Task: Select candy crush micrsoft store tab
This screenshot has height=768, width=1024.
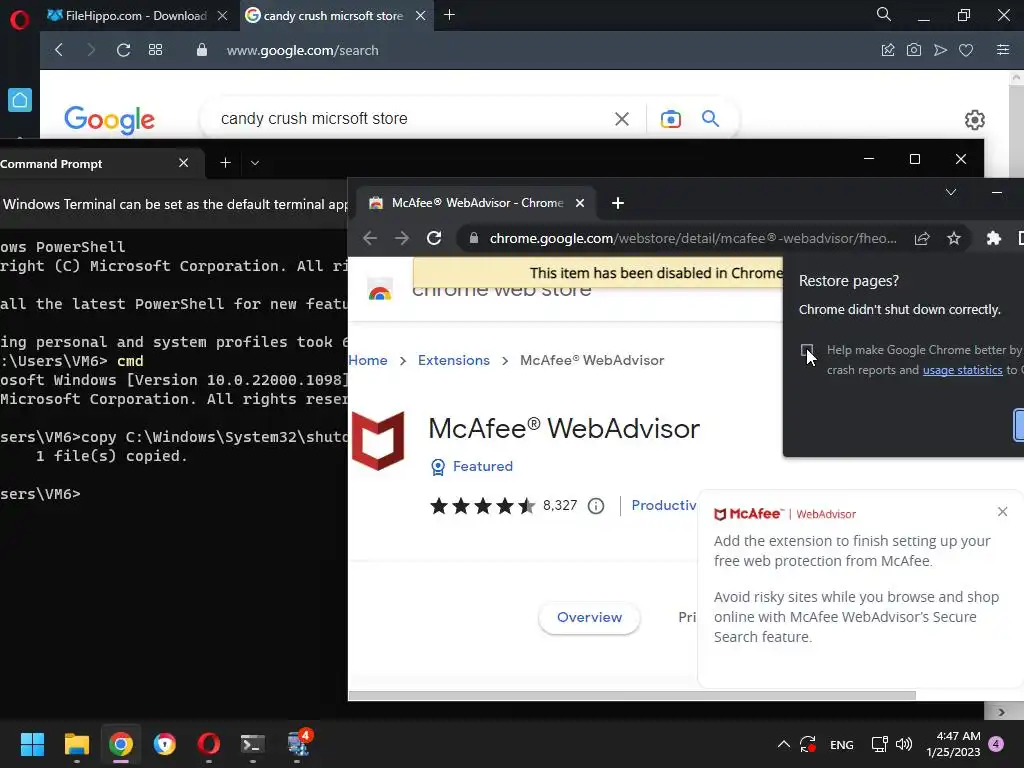Action: [334, 16]
